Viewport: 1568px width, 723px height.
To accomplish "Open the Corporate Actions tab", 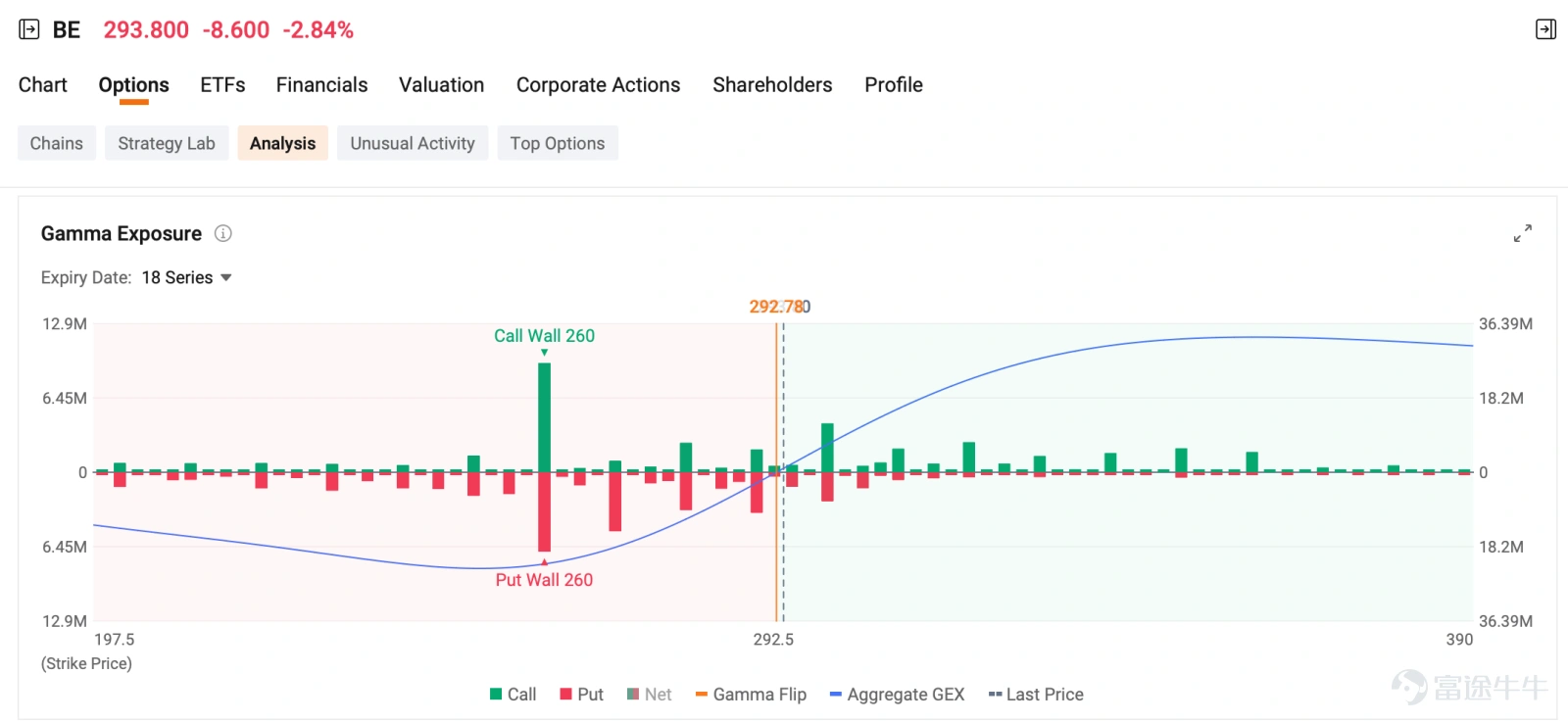I will pyautogui.click(x=598, y=85).
